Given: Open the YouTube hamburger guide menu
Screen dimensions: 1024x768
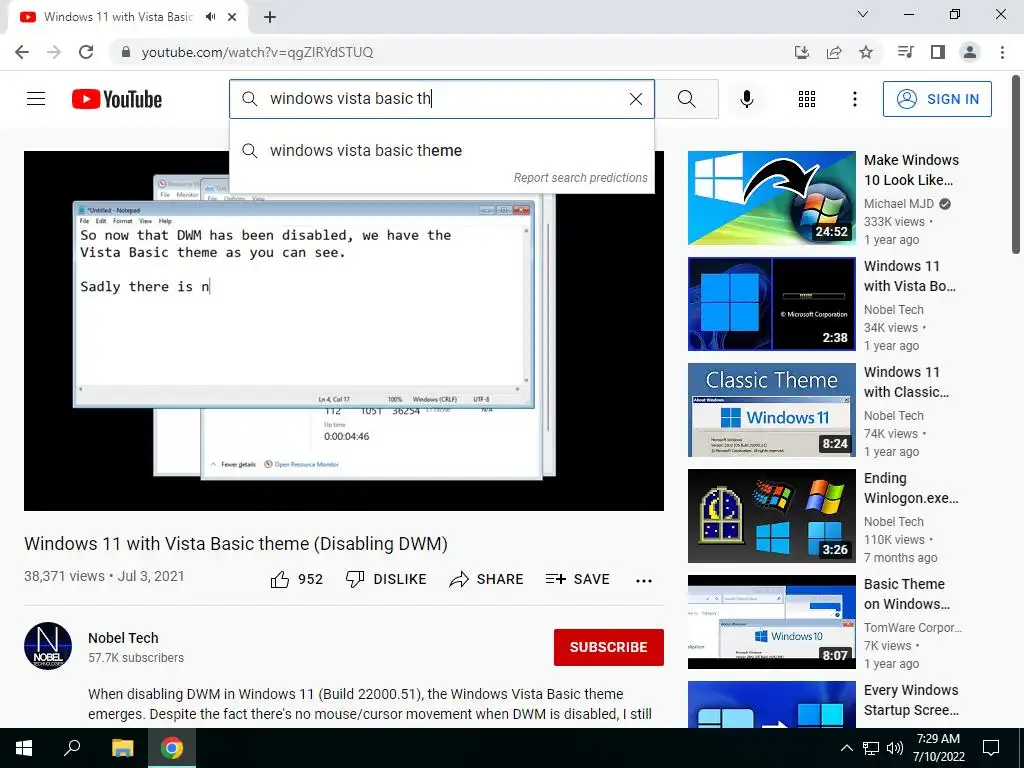Looking at the screenshot, I should (36, 99).
